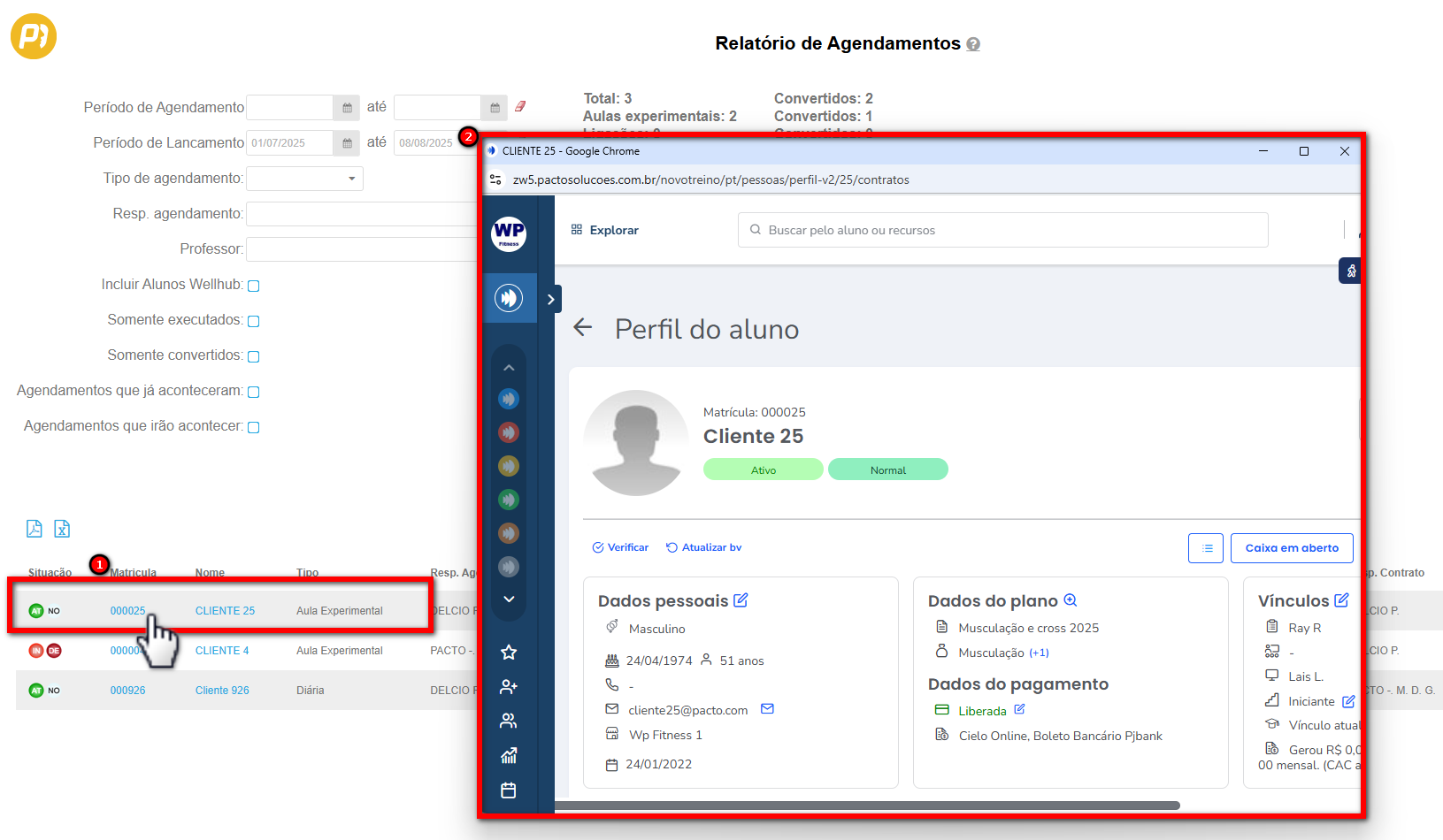
Task: Export report using the Excel icon
Action: coord(62,529)
